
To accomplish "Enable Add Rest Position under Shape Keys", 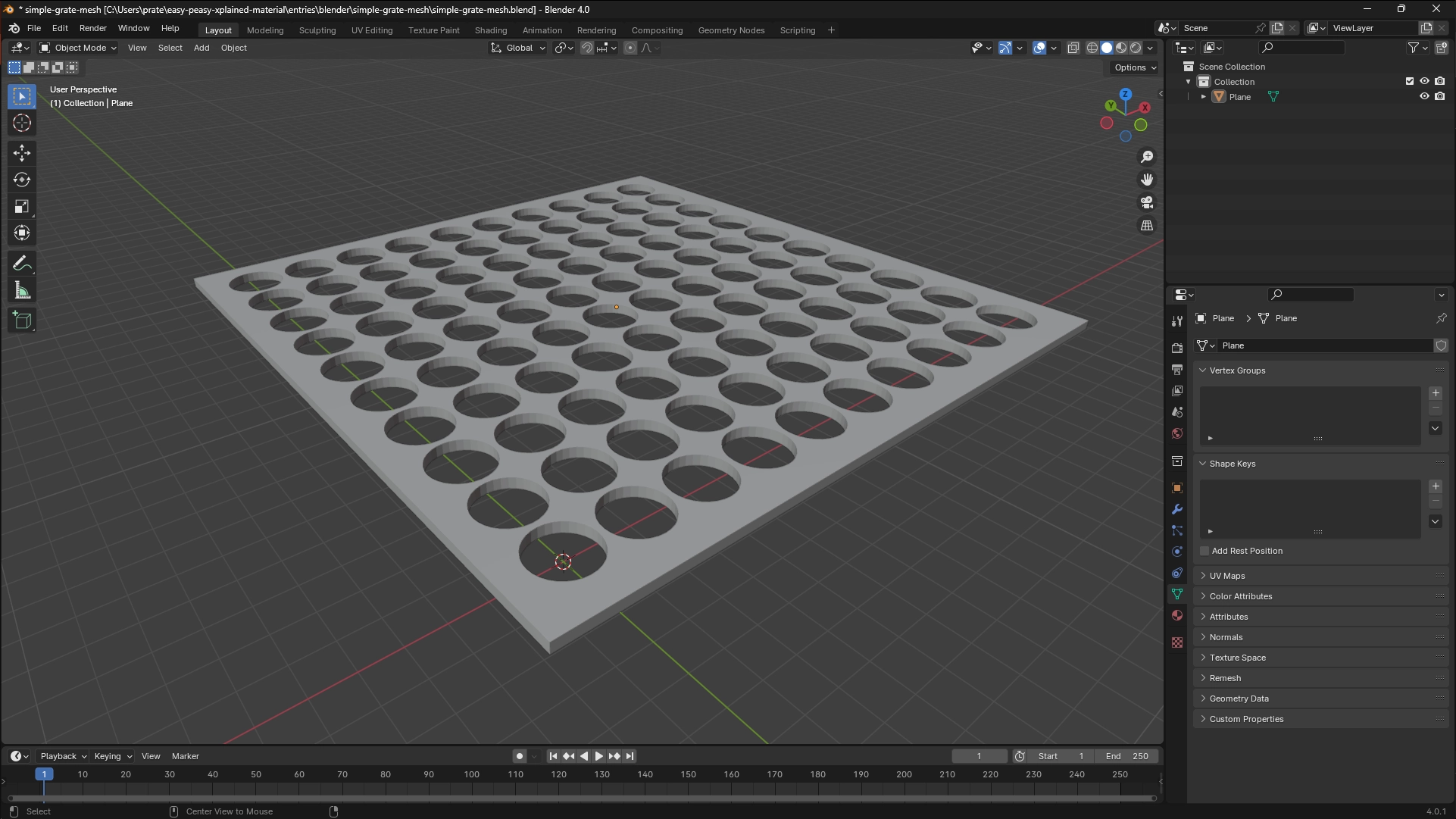I will pyautogui.click(x=1204, y=551).
